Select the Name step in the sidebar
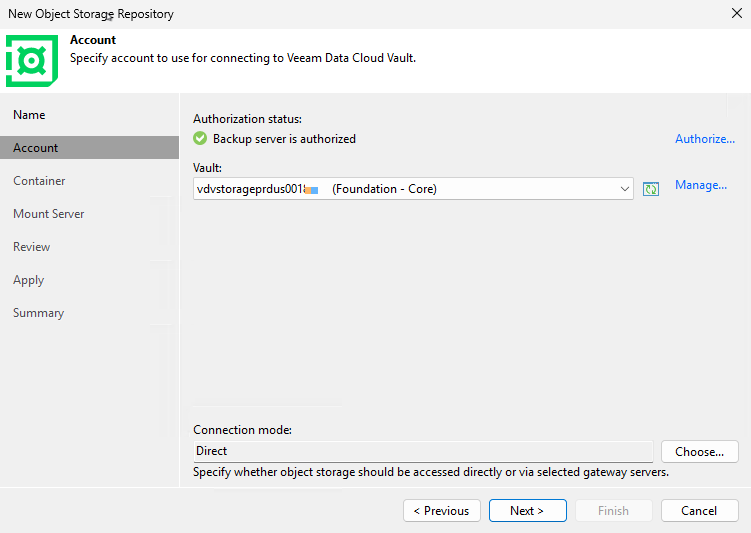This screenshot has height=533, width=751. (x=29, y=115)
